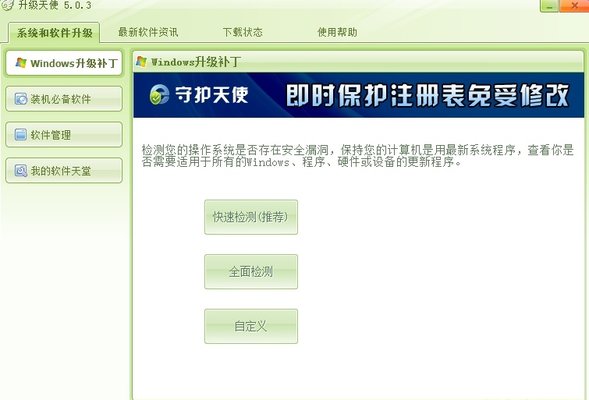Start 快速检测(推荐) scan
This screenshot has height=400, width=589.
251,217
